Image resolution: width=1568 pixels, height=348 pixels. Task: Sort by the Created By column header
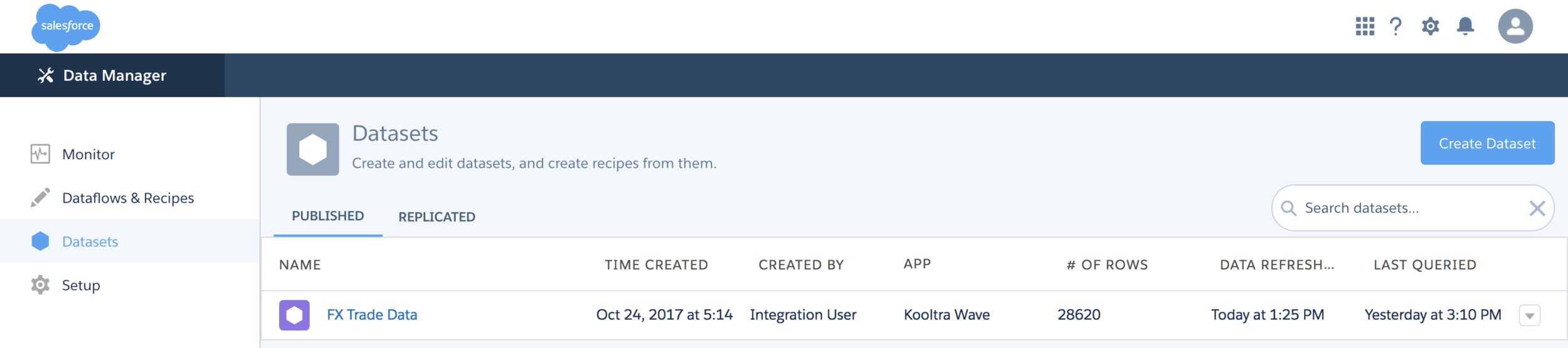801,265
